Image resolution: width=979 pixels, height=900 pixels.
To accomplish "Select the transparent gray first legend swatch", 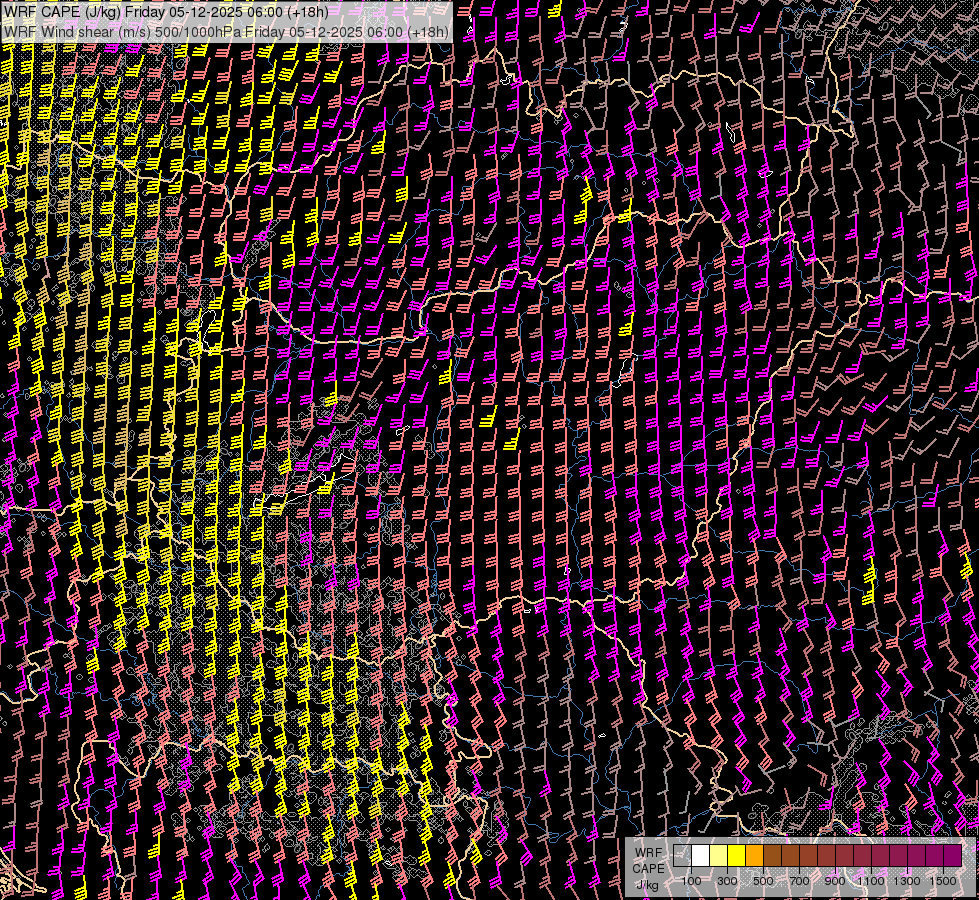I will [x=682, y=855].
